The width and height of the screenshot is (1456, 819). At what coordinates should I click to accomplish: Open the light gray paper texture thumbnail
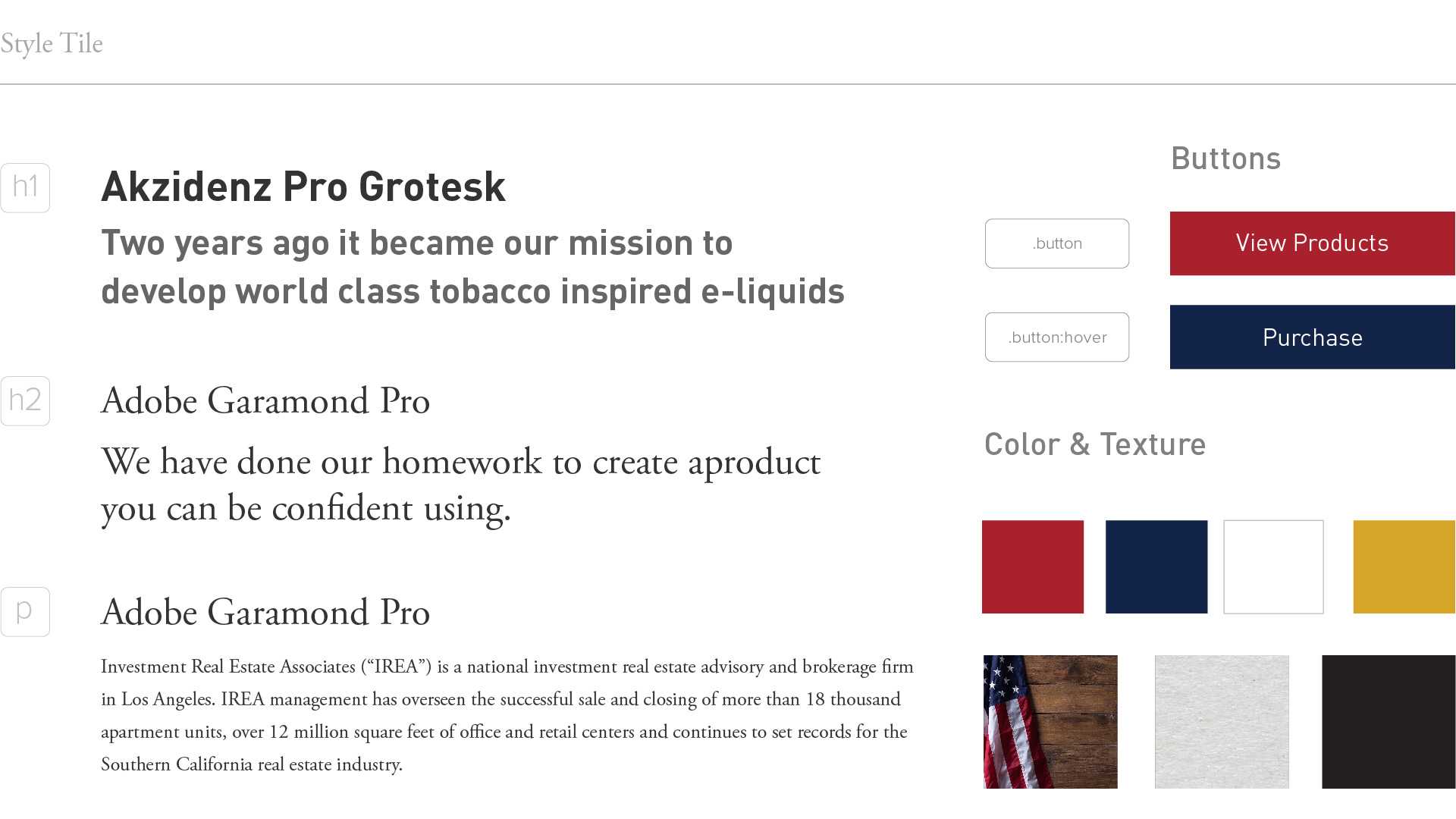[x=1222, y=722]
